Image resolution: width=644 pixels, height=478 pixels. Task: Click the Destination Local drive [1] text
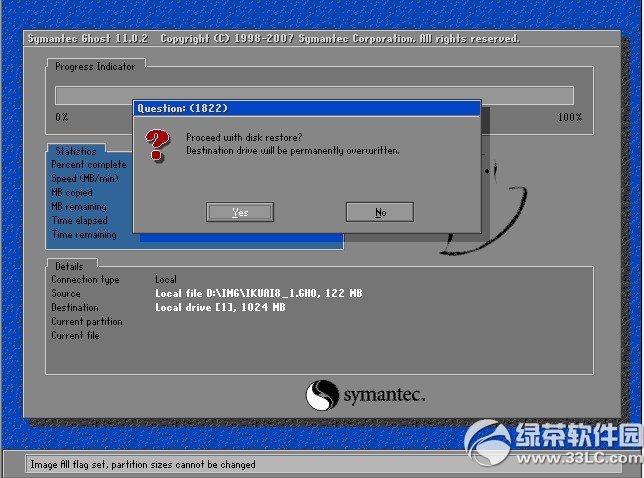[220, 308]
